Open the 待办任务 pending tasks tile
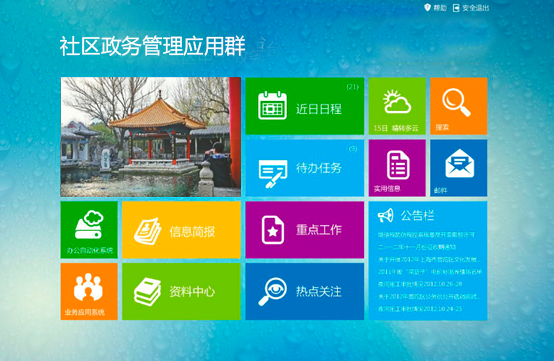Image resolution: width=554 pixels, height=361 pixels. (x=305, y=168)
